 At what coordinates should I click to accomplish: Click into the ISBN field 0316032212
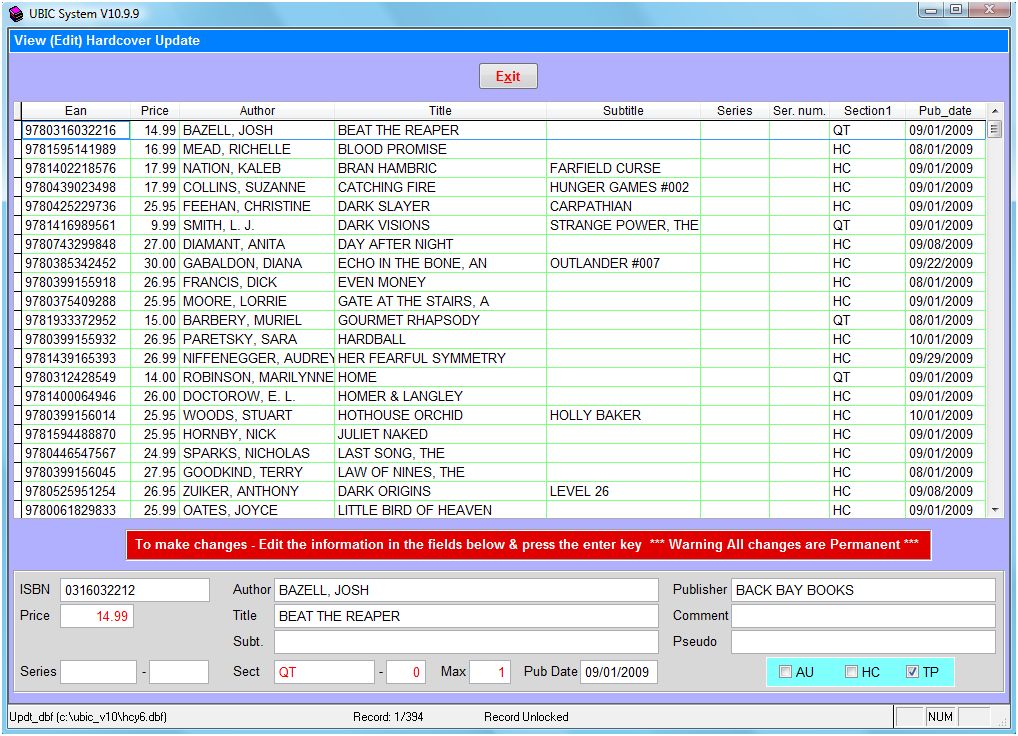pos(135,590)
